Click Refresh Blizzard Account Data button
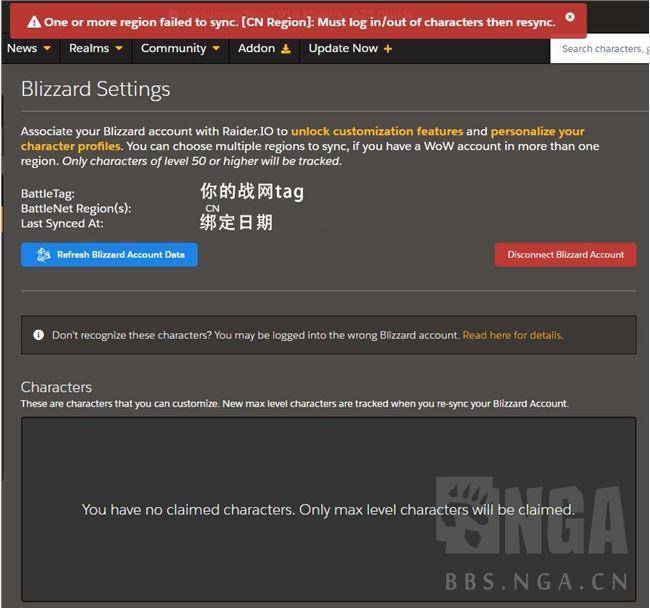The image size is (650, 608). [109, 254]
